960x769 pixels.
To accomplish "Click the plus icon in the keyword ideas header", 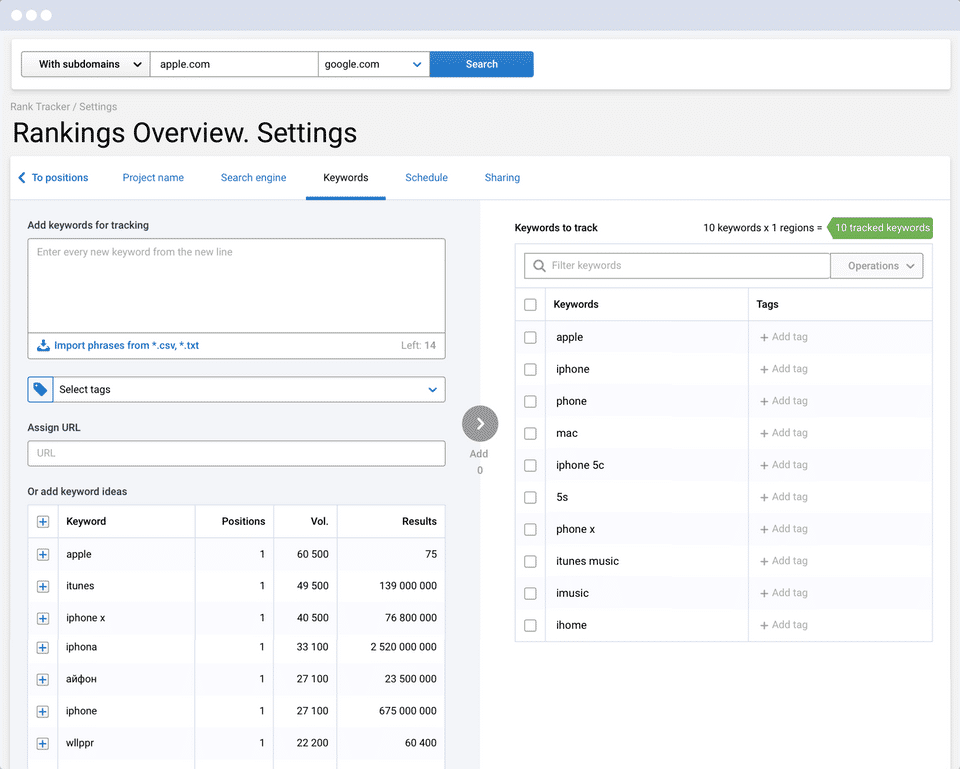I will click(43, 522).
